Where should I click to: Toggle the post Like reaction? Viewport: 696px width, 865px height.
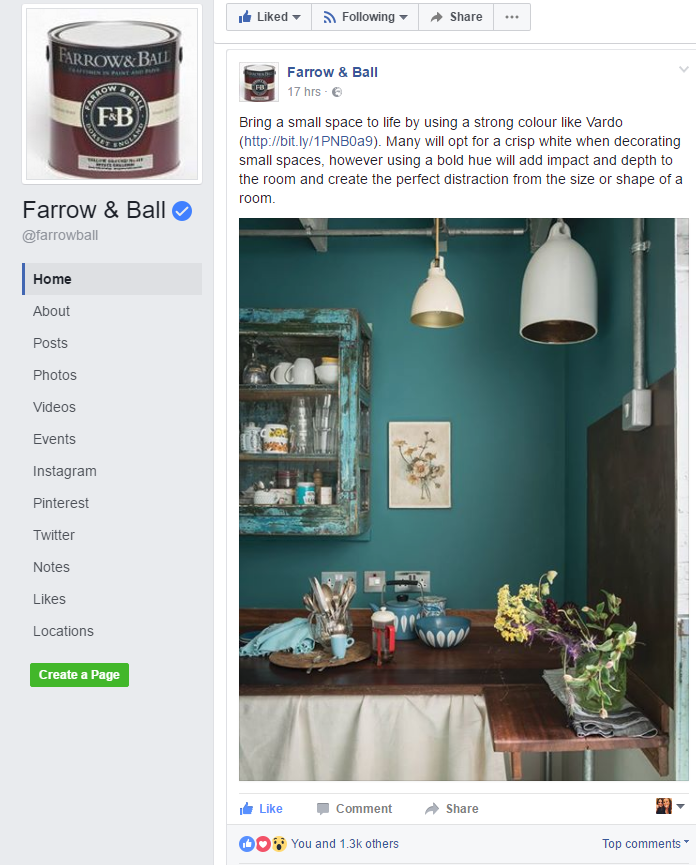coord(261,809)
